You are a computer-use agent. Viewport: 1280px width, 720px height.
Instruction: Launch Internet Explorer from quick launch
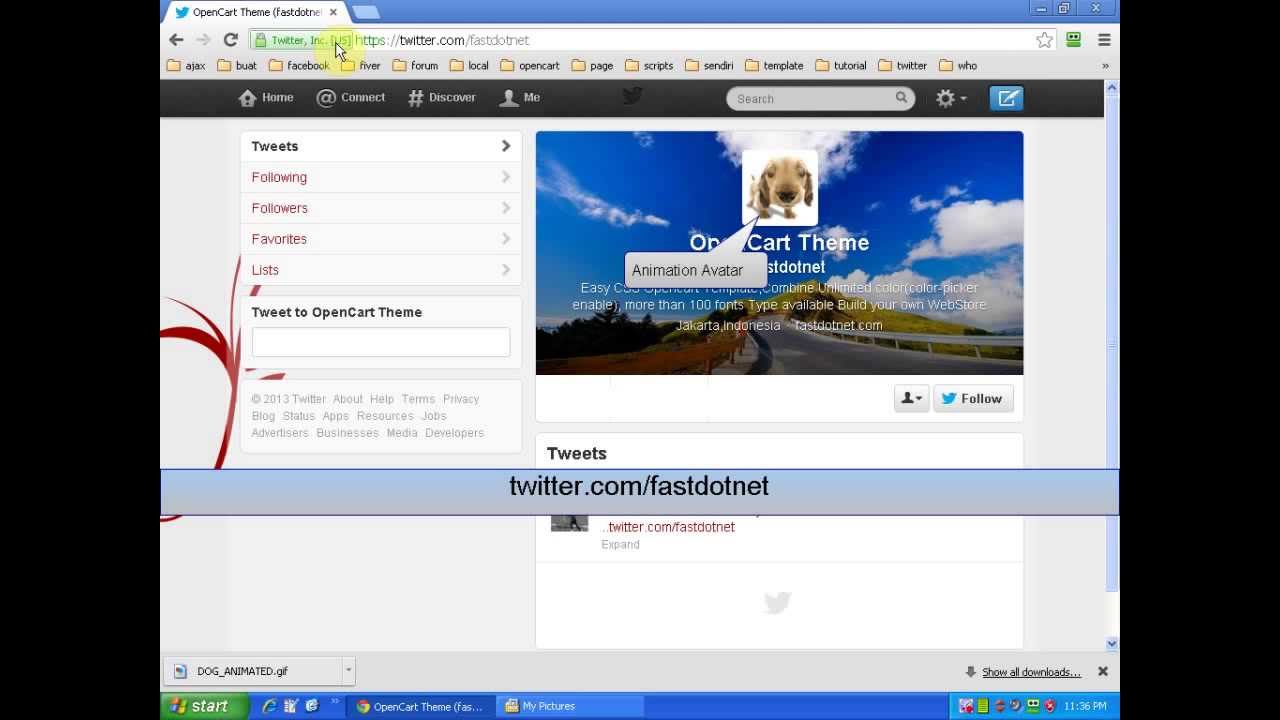269,706
